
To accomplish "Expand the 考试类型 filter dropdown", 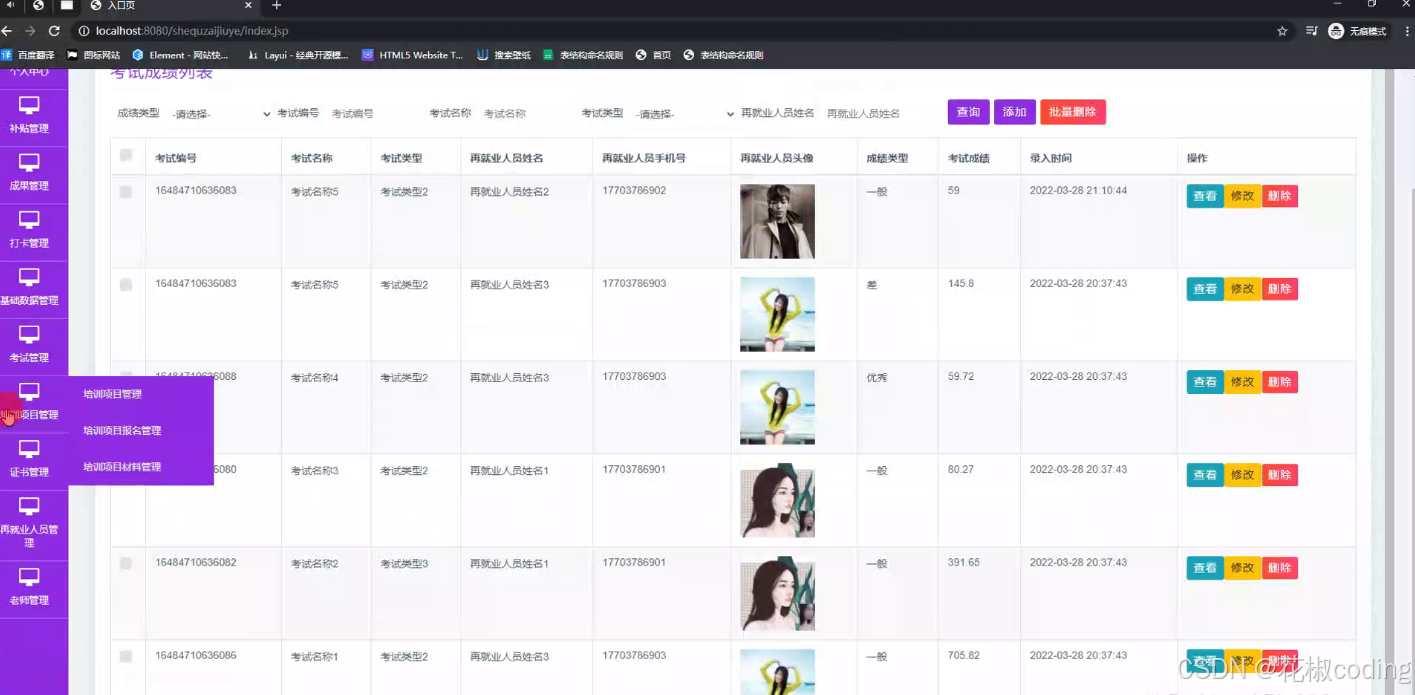I will tap(684, 114).
